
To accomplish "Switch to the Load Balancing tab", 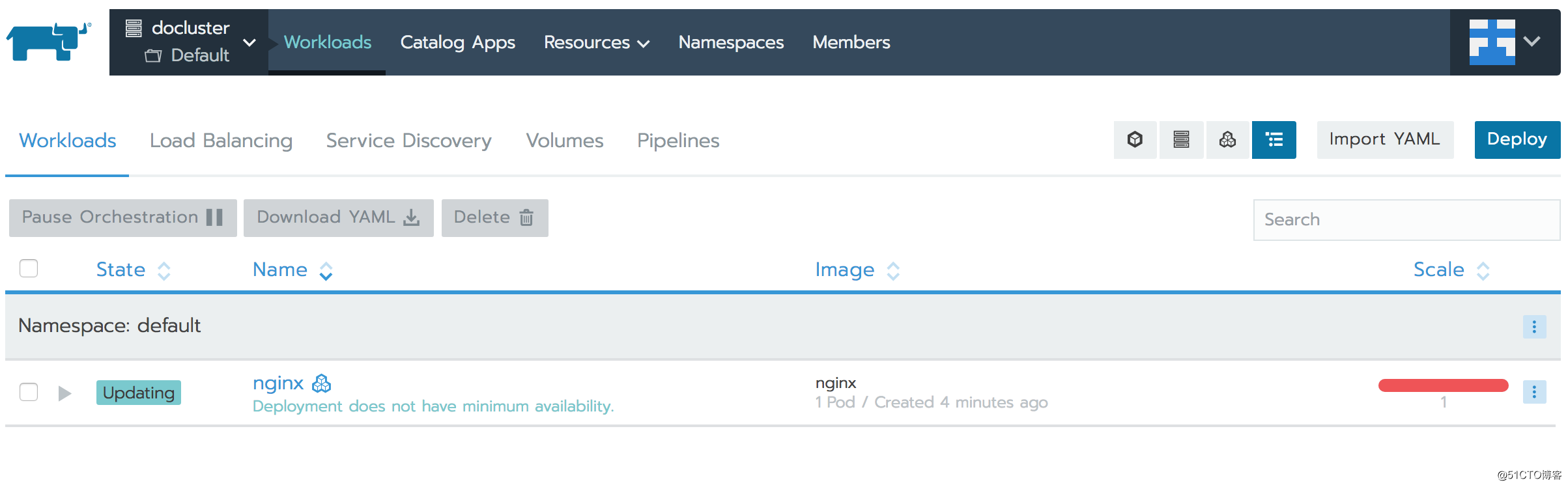I will click(221, 141).
